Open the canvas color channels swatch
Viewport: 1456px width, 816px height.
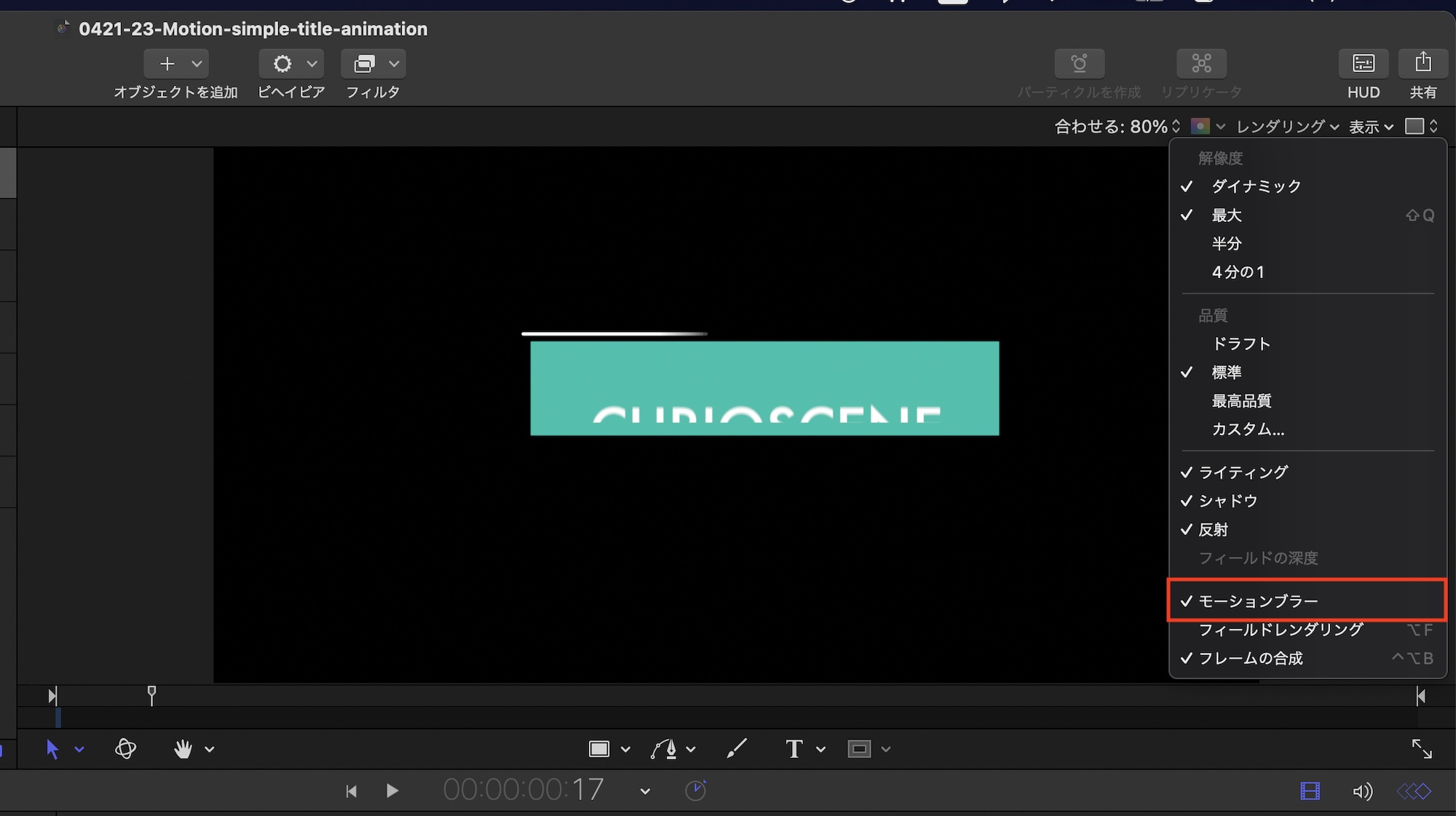1200,127
